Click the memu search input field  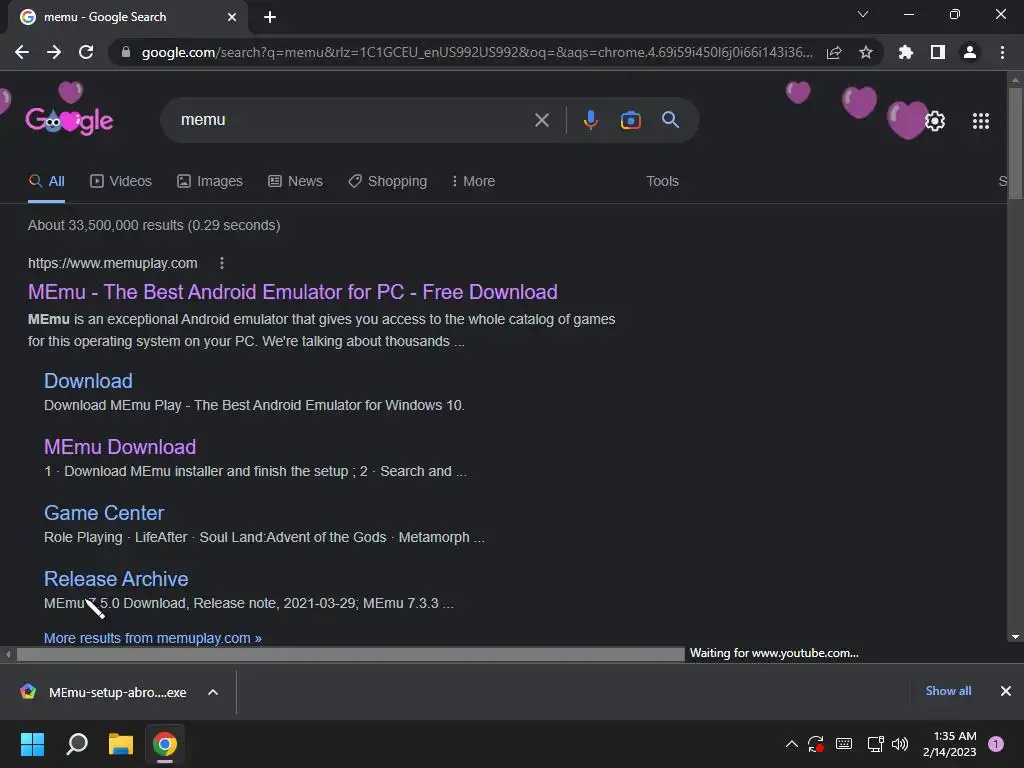pyautogui.click(x=353, y=120)
